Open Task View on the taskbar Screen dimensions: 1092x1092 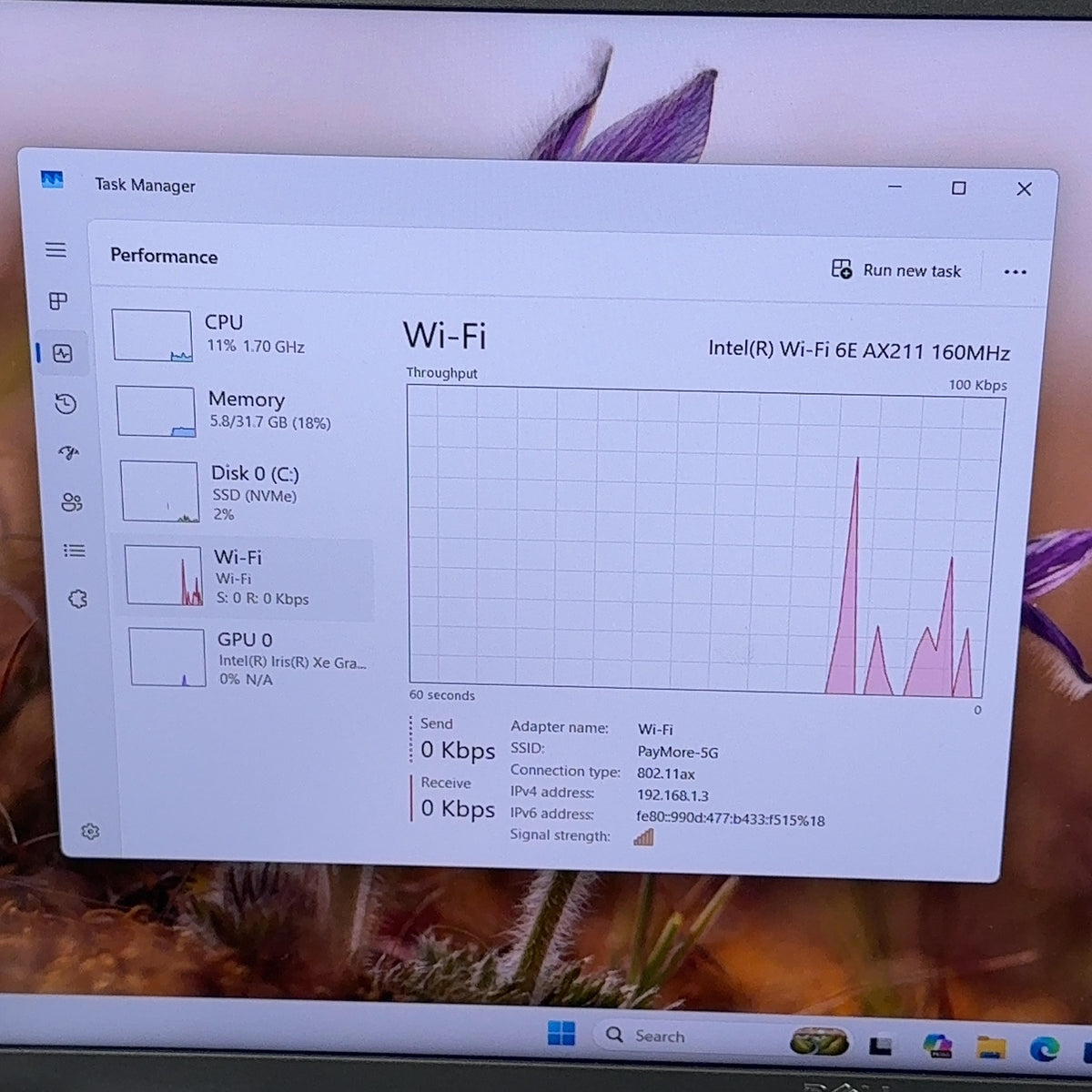[880, 1046]
